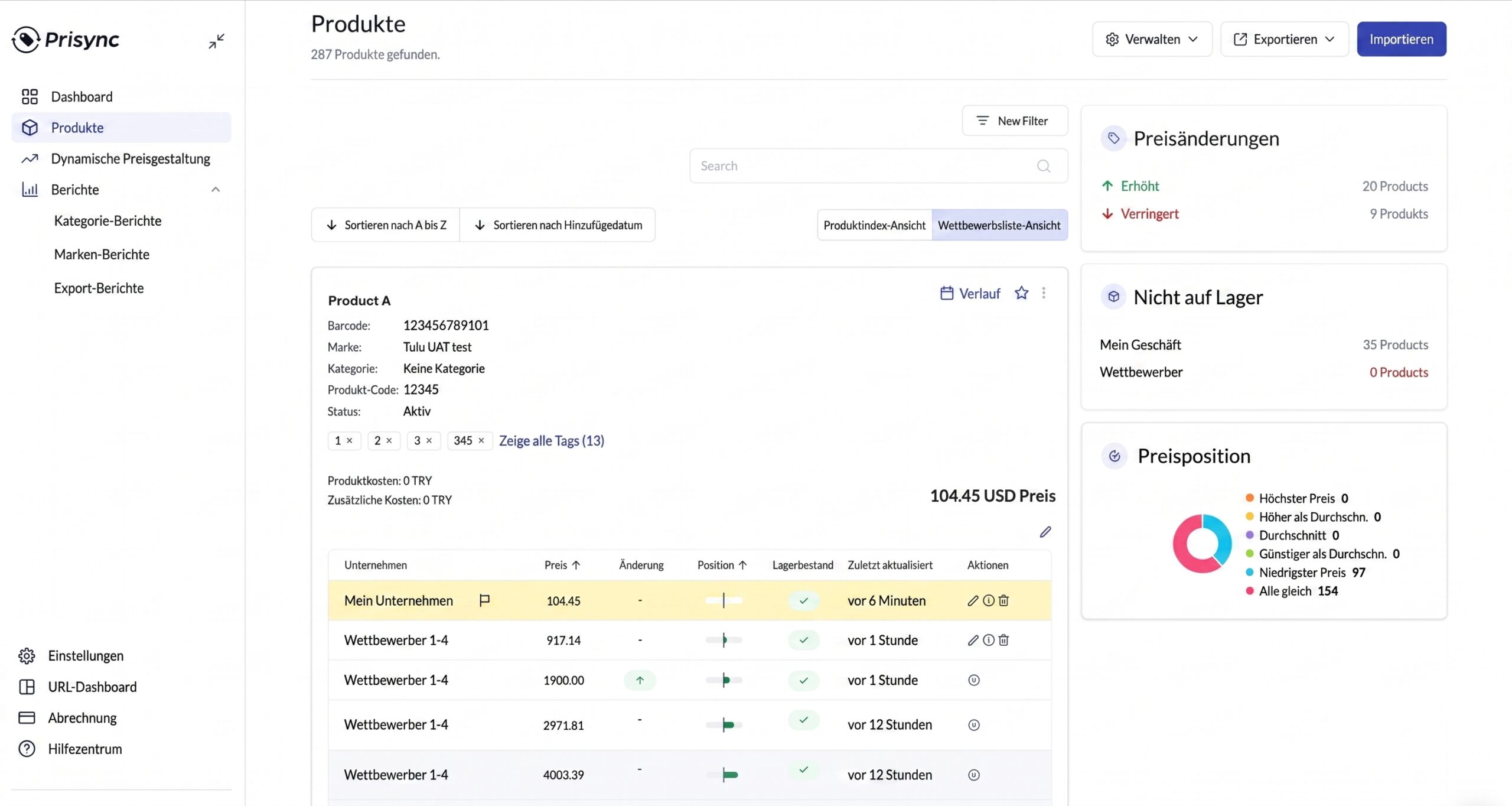The height and width of the screenshot is (806, 1512).
Task: Show info for the 917.14 row
Action: point(988,640)
